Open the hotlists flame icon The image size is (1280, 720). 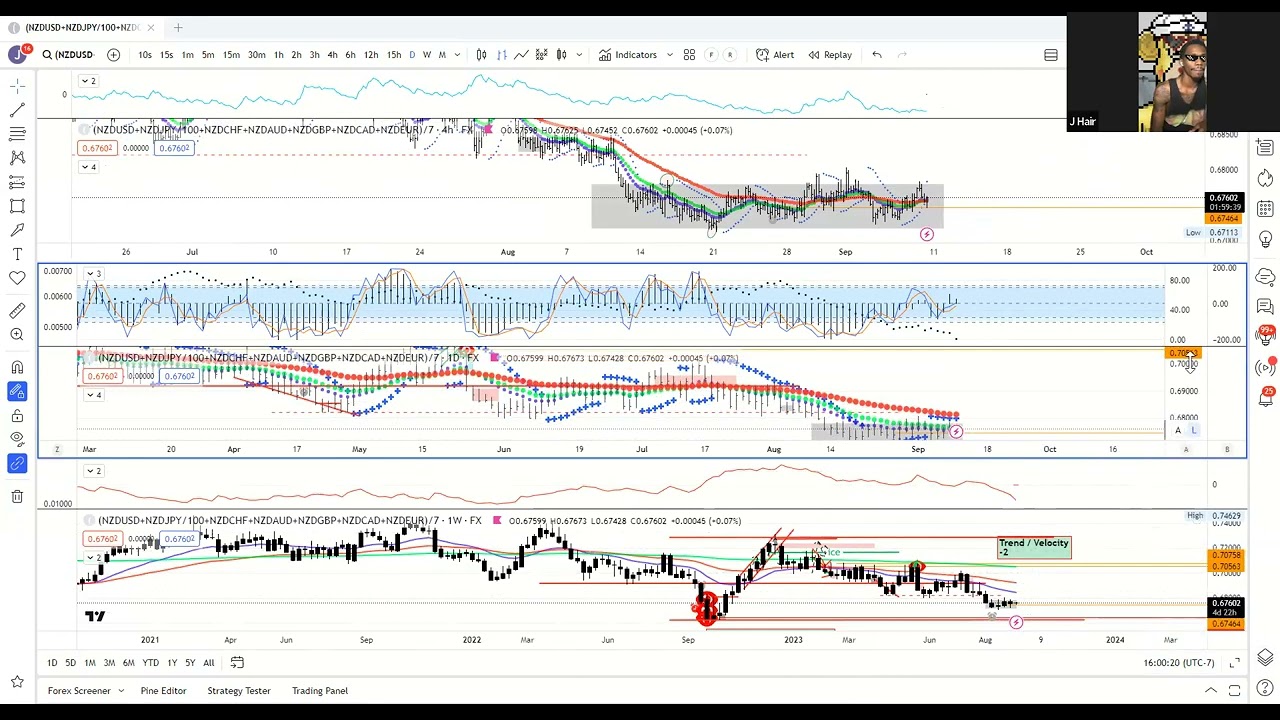pos(1265,178)
